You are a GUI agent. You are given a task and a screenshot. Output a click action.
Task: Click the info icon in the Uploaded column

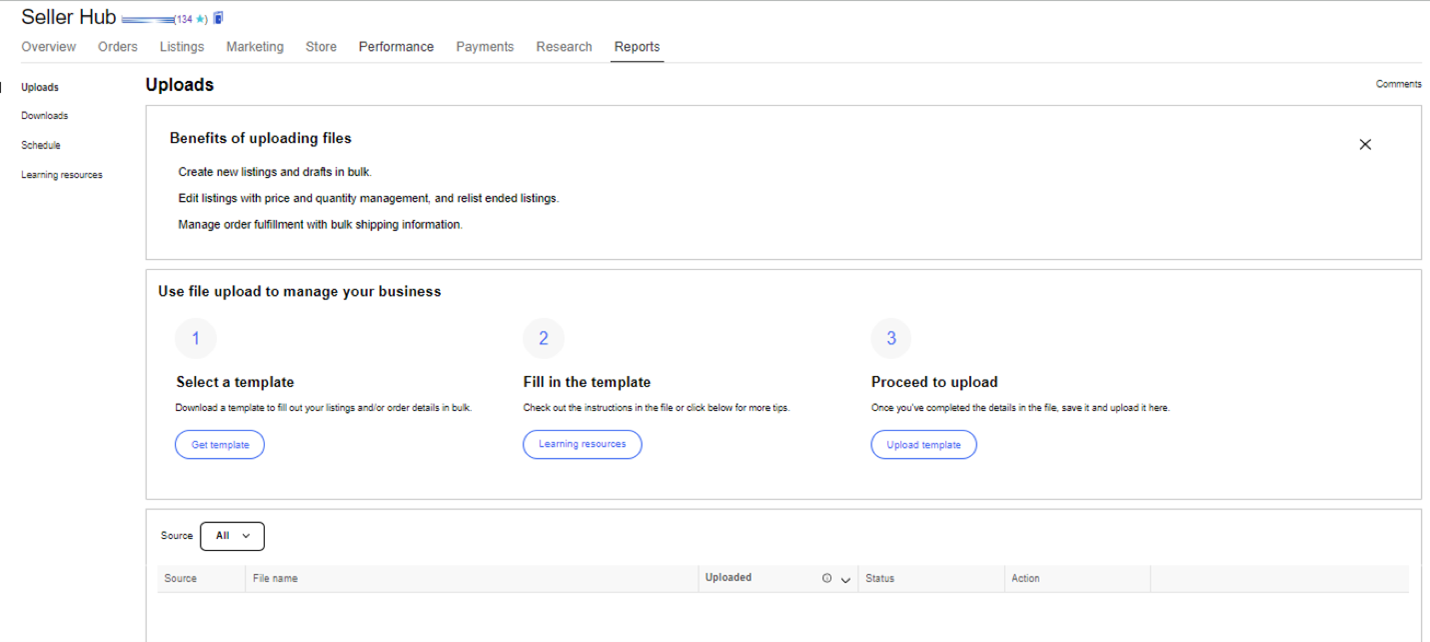coord(827,578)
